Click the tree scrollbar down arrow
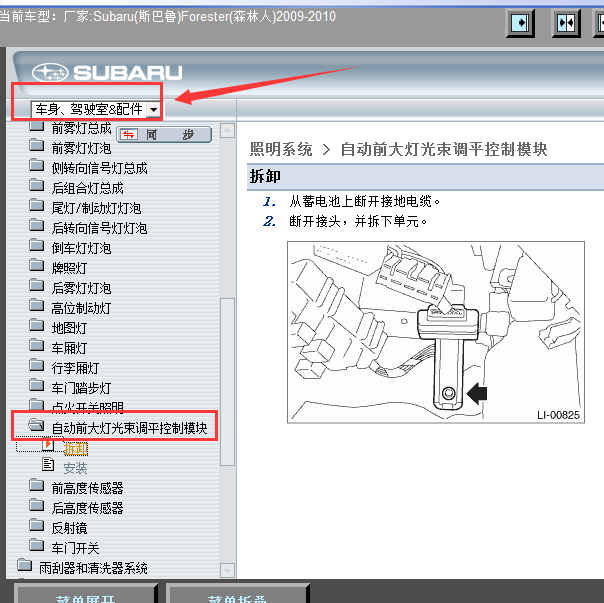The width and height of the screenshot is (604, 603). coord(227,570)
